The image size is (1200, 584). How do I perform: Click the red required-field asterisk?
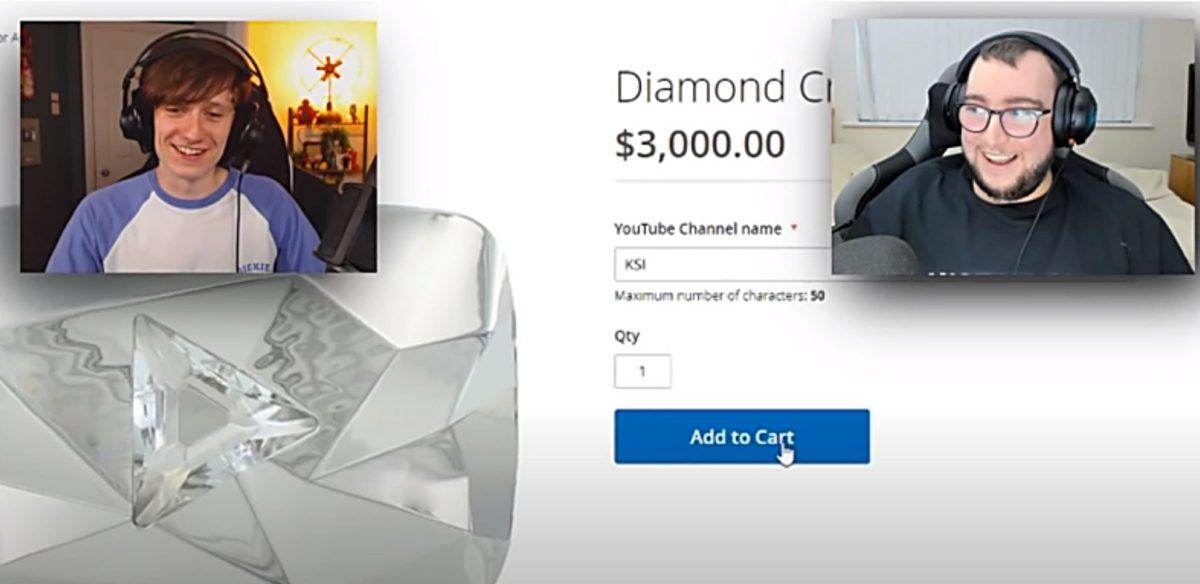[794, 229]
